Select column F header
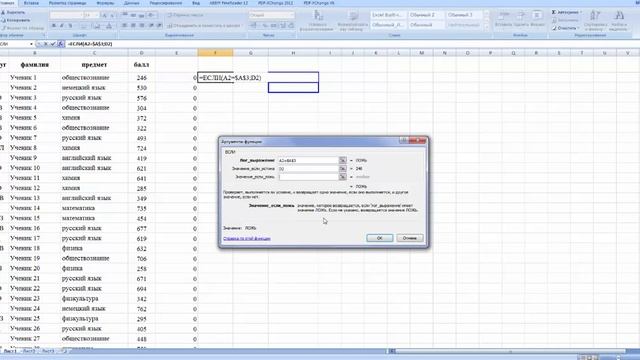The height and width of the screenshot is (360, 640). coord(215,53)
